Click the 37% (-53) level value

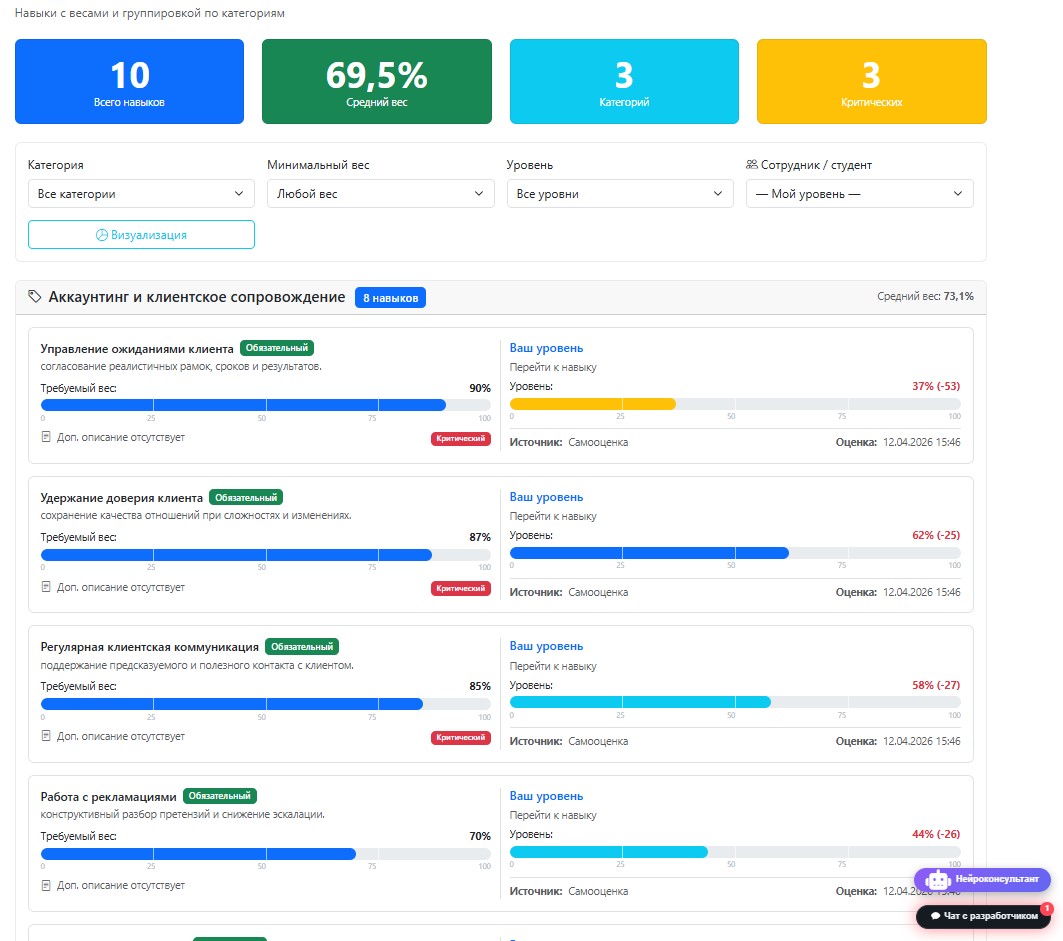point(936,386)
